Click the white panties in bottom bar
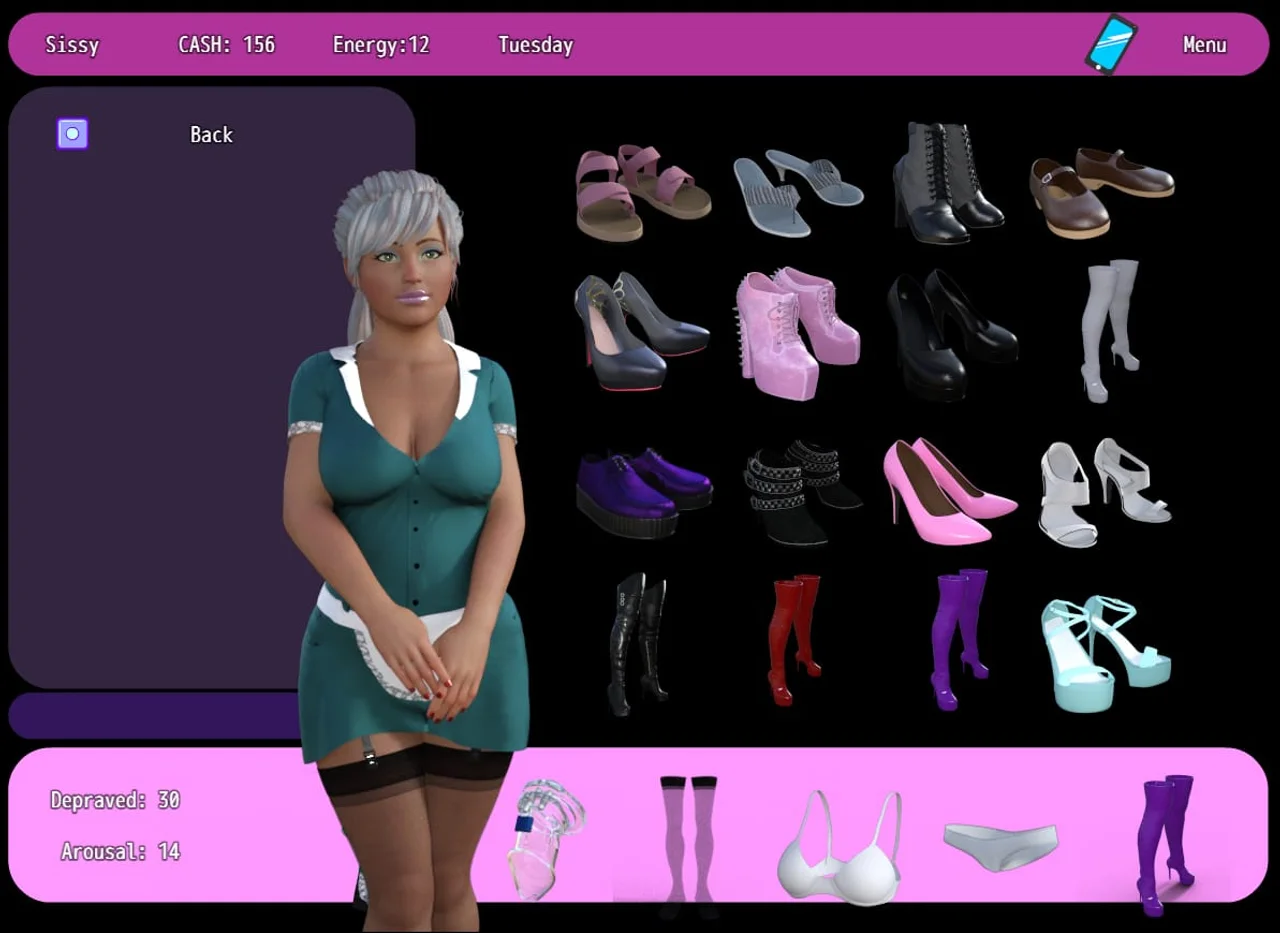The height and width of the screenshot is (933, 1280). 1001,846
